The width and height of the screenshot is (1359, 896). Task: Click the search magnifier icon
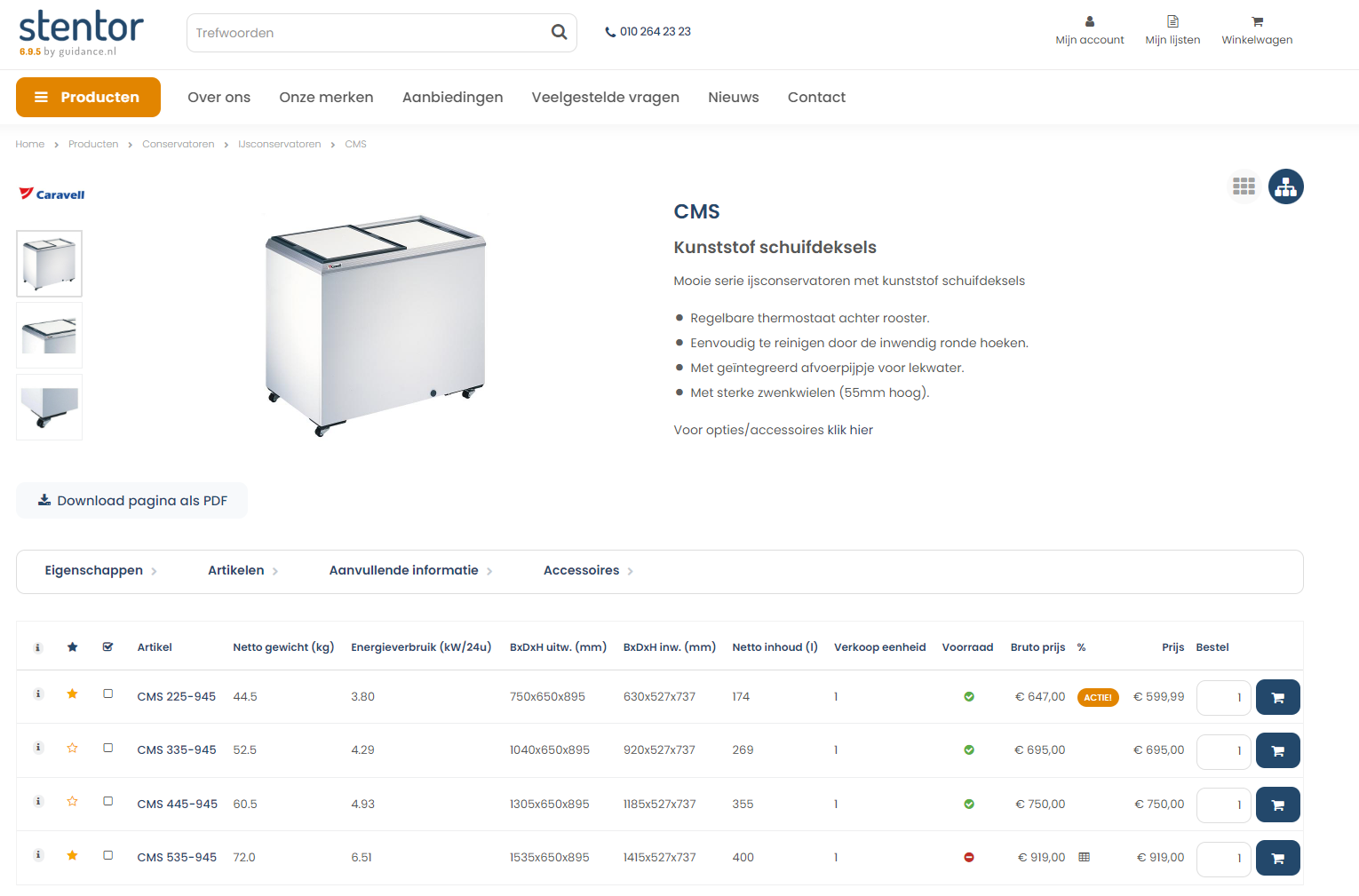559,32
